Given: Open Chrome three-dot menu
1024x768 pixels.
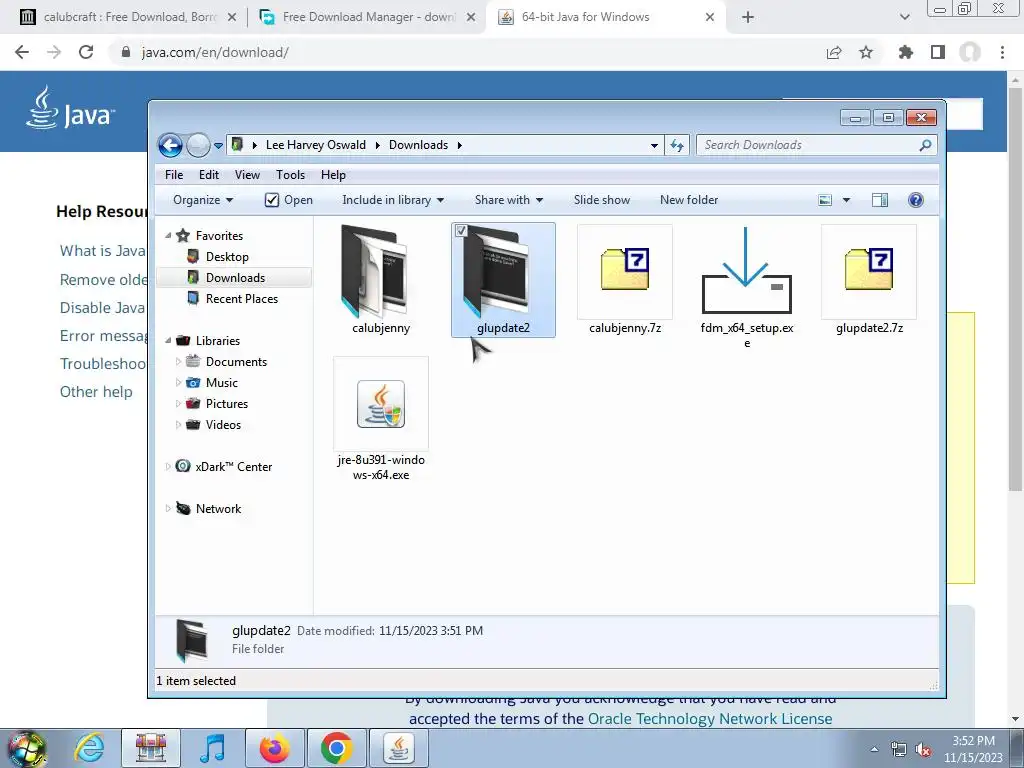Looking at the screenshot, I should click(1002, 52).
